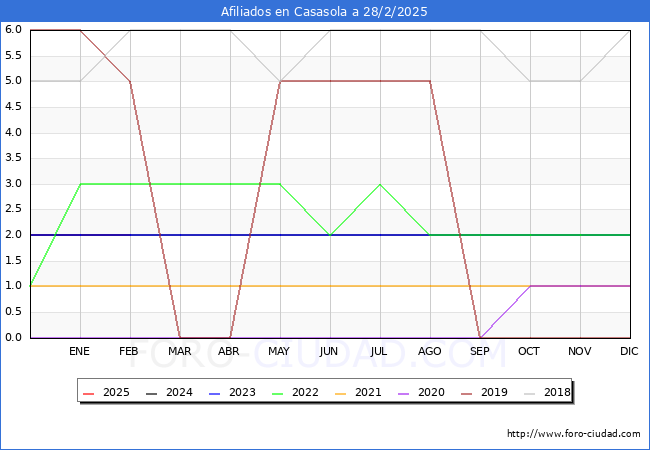Click the 2020 legend color swatch
650x450 pixels.
point(403,393)
